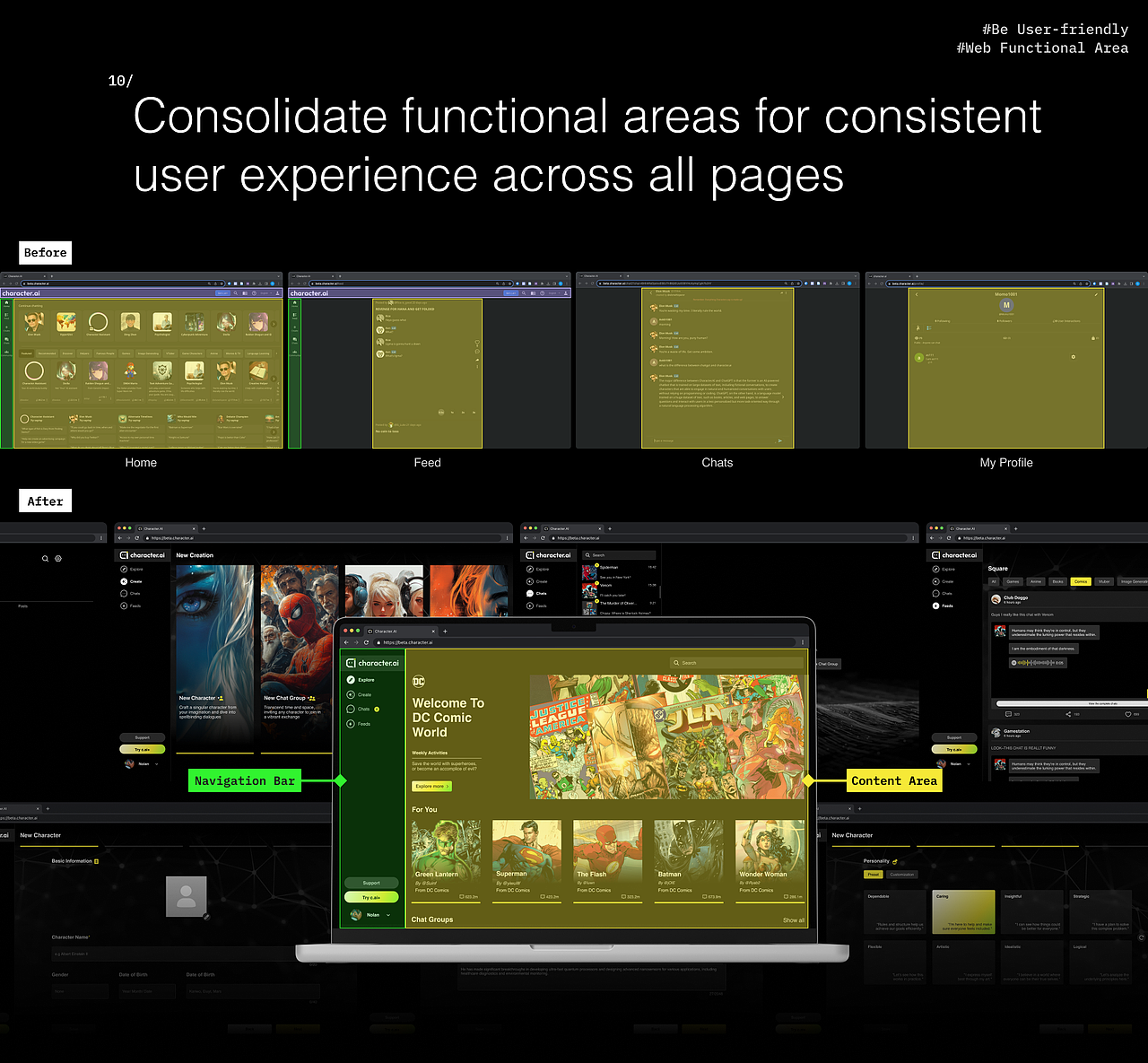
Task: Open the Batman character card
Action: [x=689, y=859]
